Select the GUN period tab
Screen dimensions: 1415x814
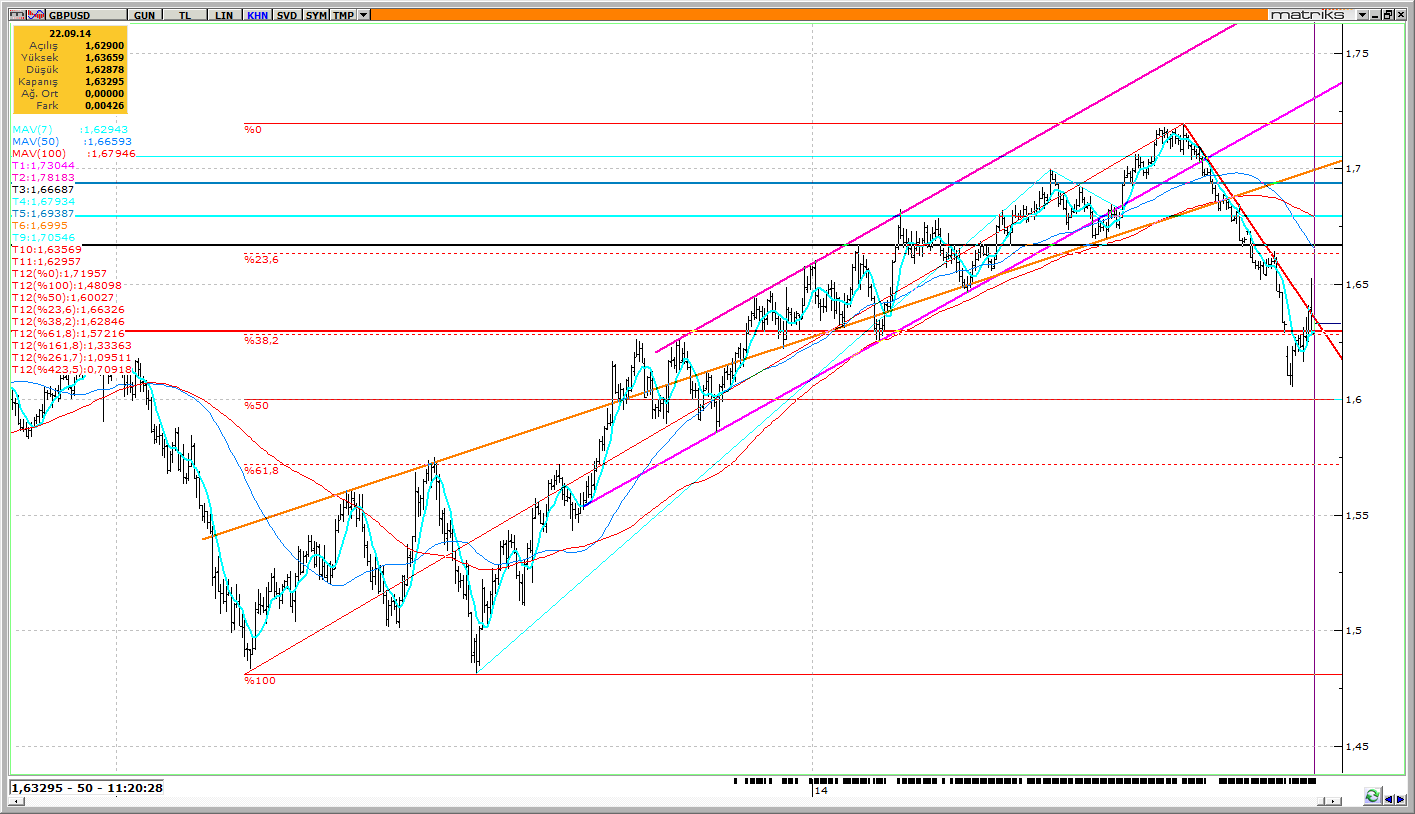[143, 15]
